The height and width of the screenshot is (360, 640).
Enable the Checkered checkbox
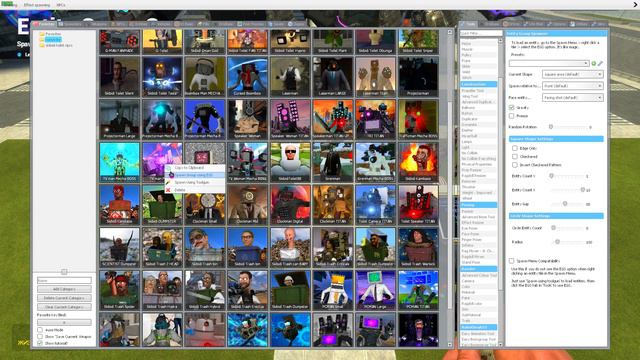pyautogui.click(x=515, y=156)
